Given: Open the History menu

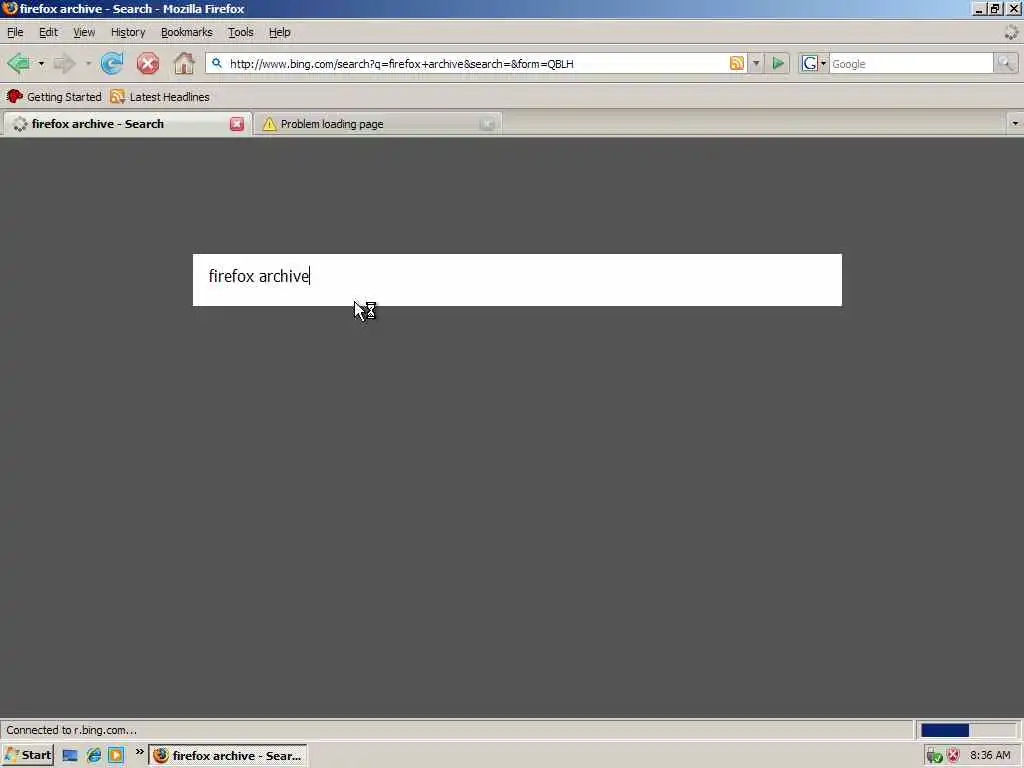Looking at the screenshot, I should point(128,32).
